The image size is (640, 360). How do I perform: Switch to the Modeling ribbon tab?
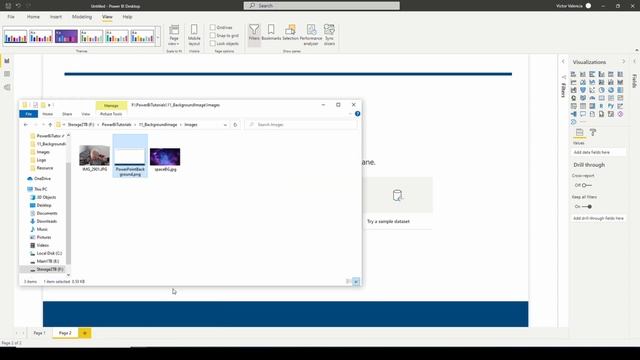click(x=82, y=17)
